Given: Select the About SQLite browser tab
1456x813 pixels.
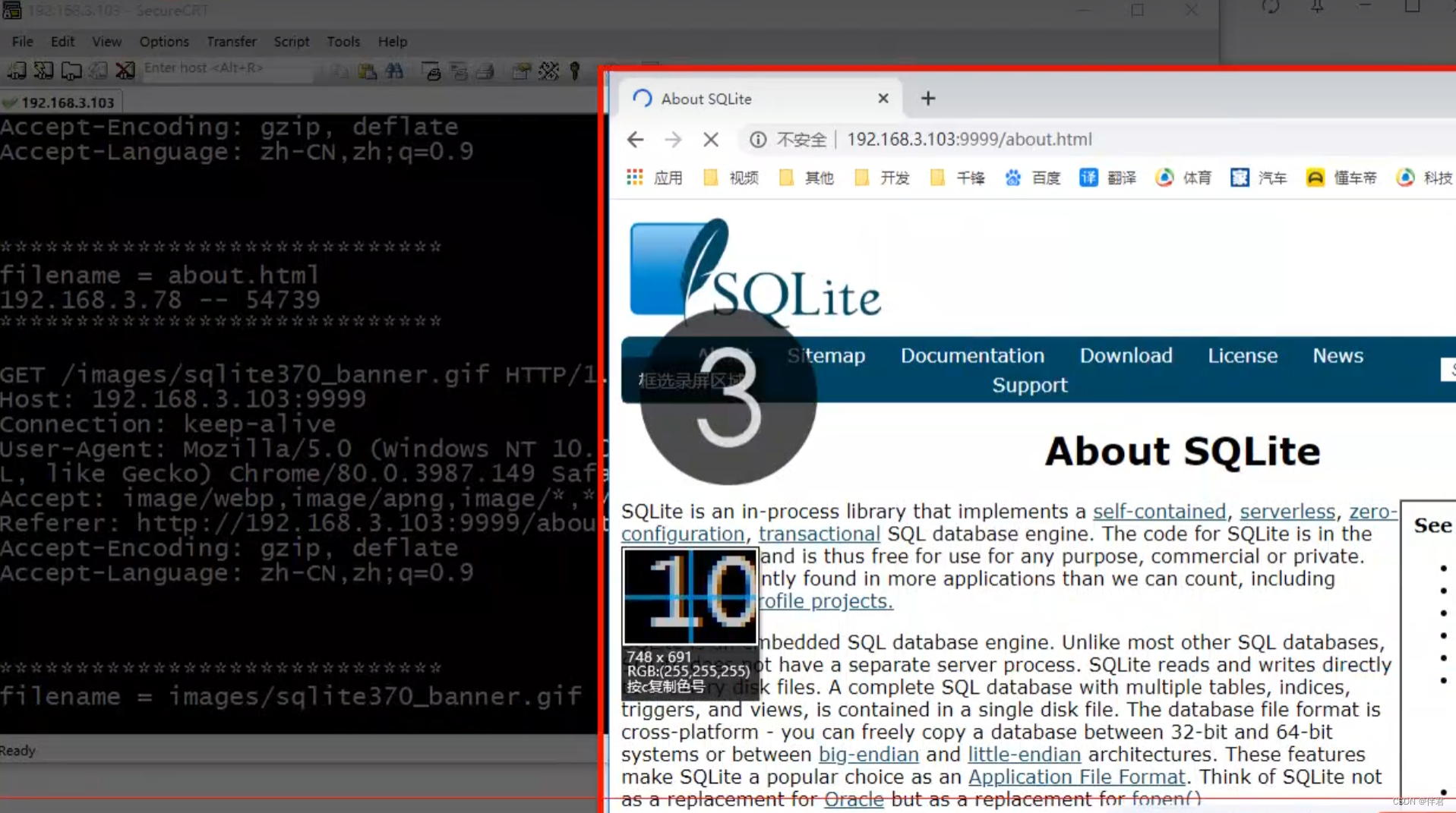Looking at the screenshot, I should pos(760,99).
